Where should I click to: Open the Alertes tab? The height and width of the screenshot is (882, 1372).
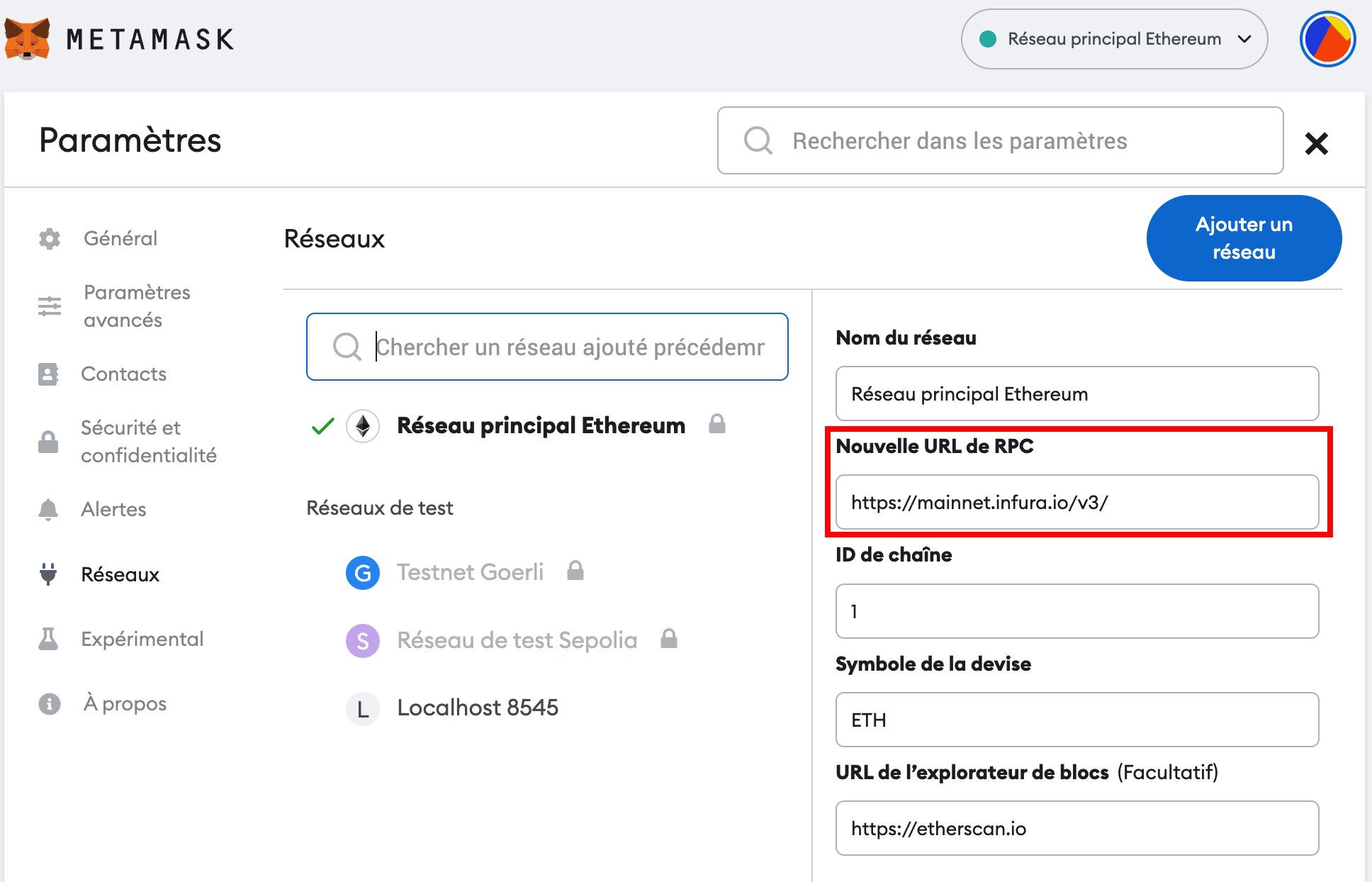[x=113, y=509]
